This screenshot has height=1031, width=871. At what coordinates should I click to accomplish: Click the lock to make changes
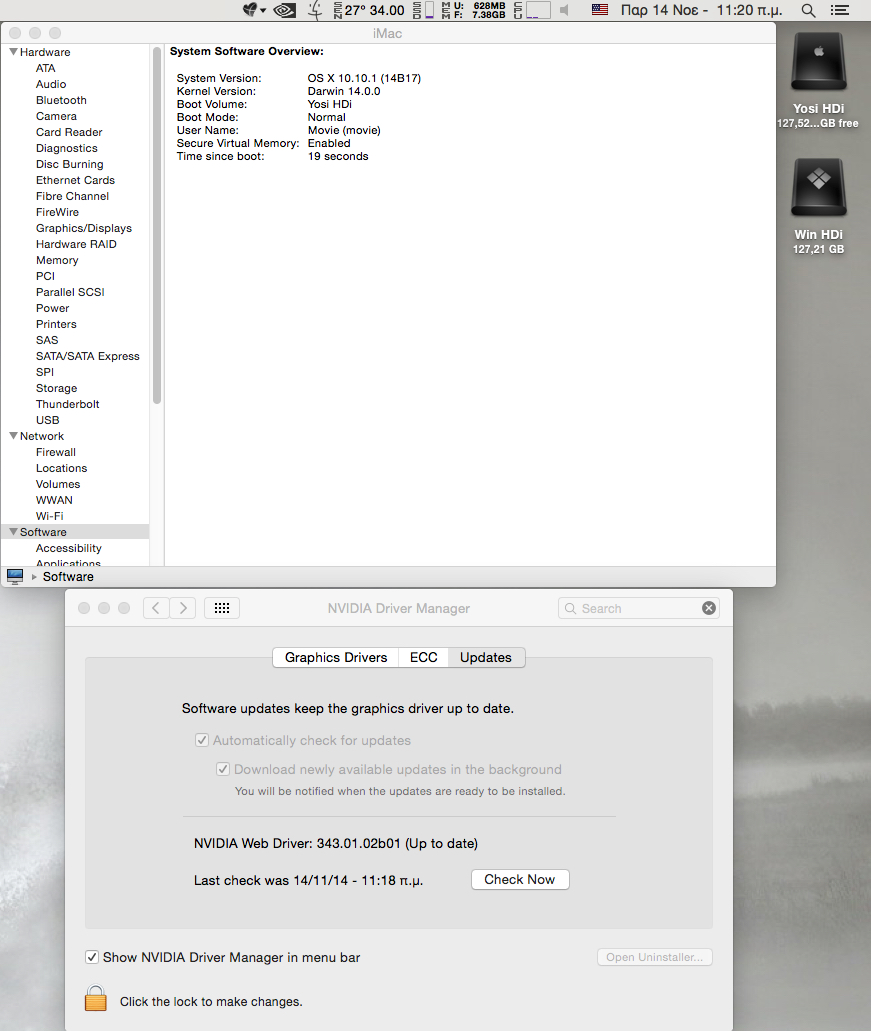click(x=95, y=997)
